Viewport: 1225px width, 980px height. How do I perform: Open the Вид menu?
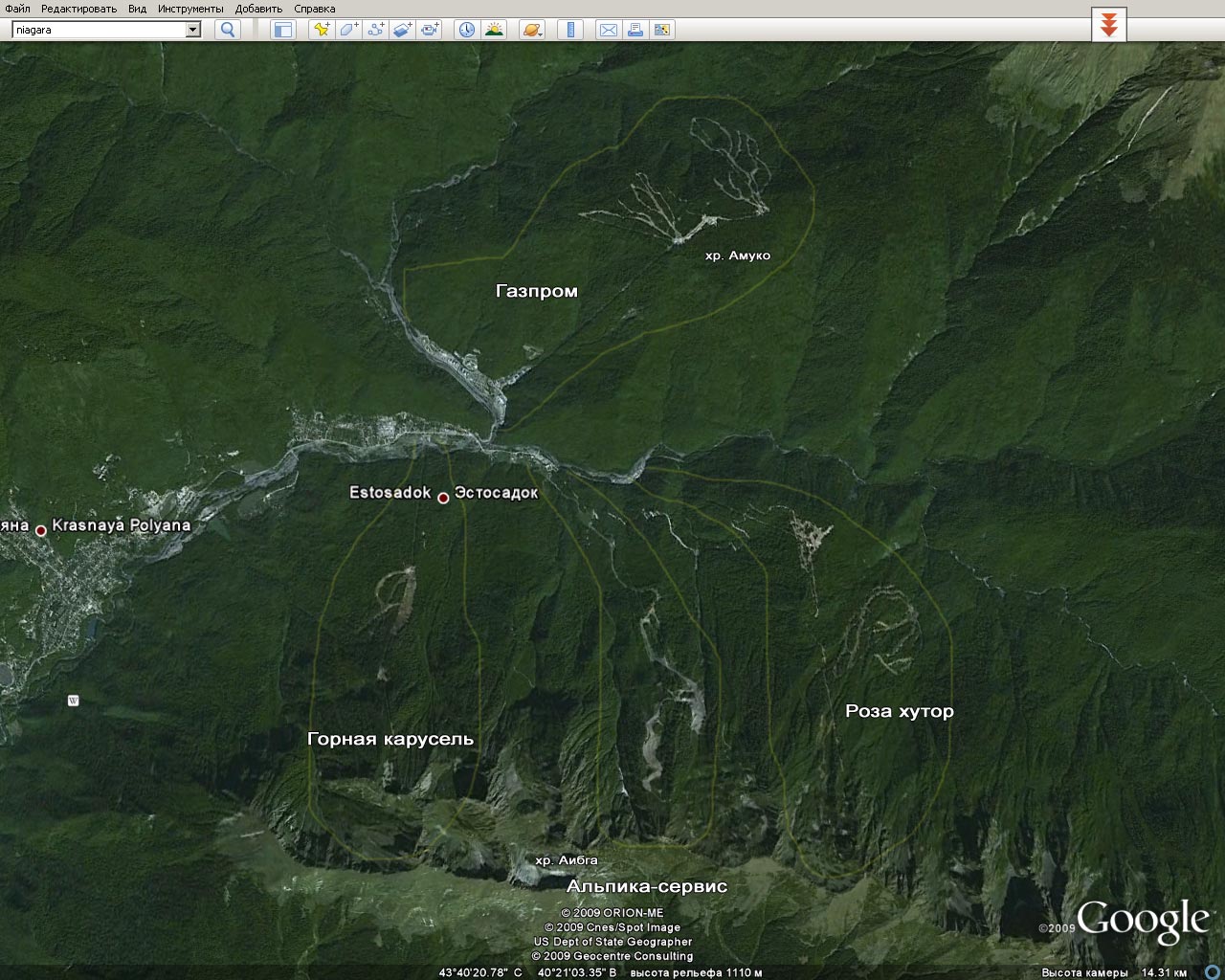tap(137, 9)
